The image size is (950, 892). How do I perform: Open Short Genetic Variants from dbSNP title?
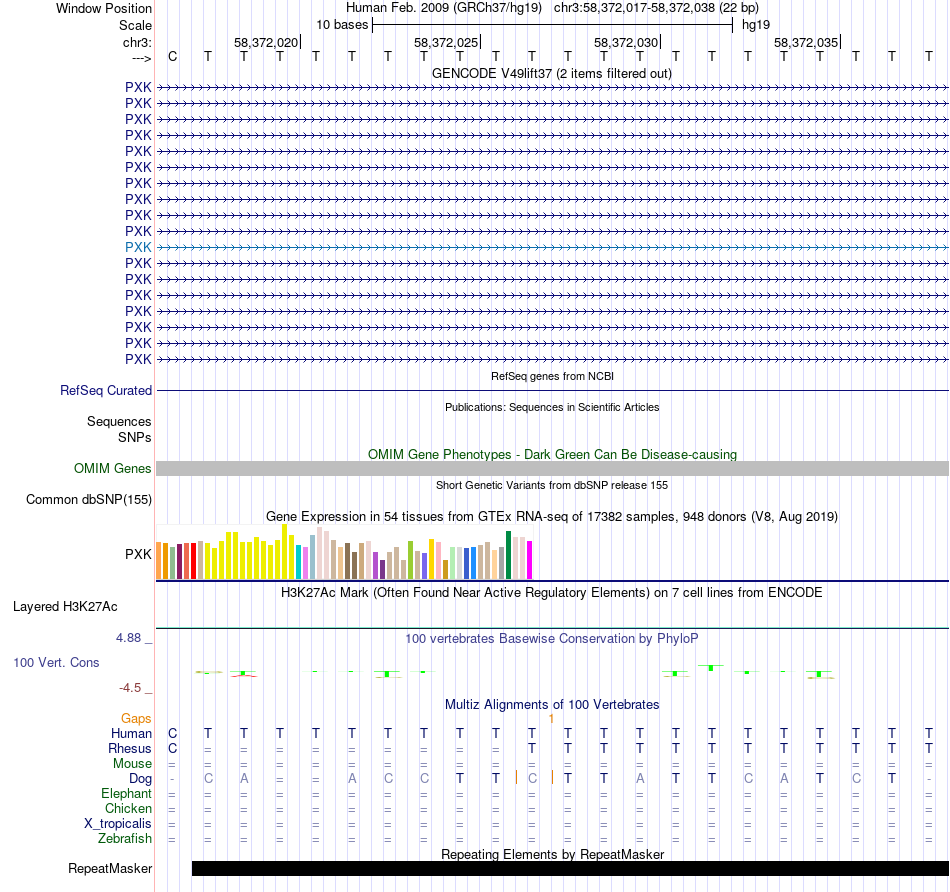tap(552, 485)
